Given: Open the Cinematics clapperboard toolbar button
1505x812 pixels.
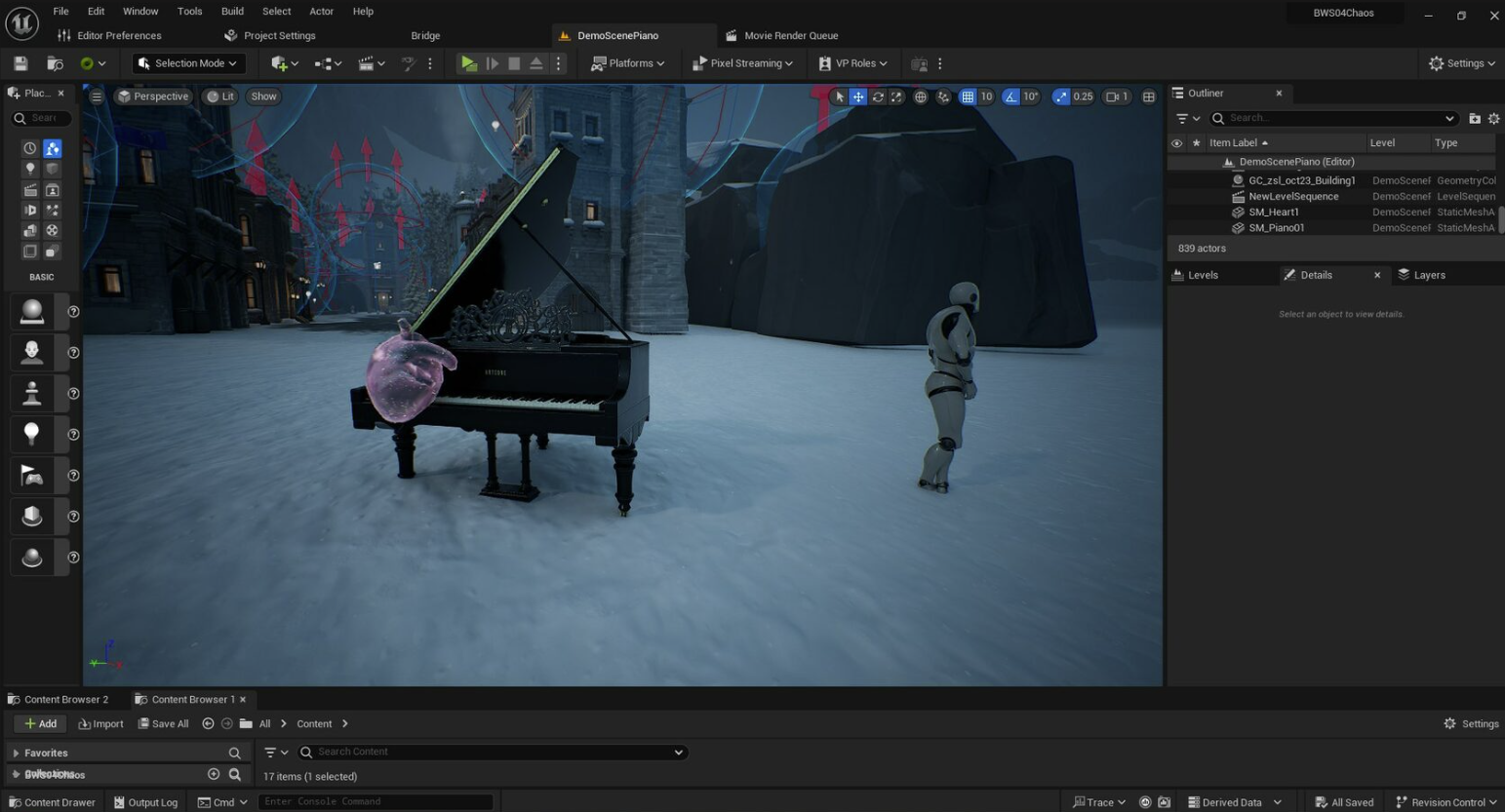Looking at the screenshot, I should pos(367,63).
